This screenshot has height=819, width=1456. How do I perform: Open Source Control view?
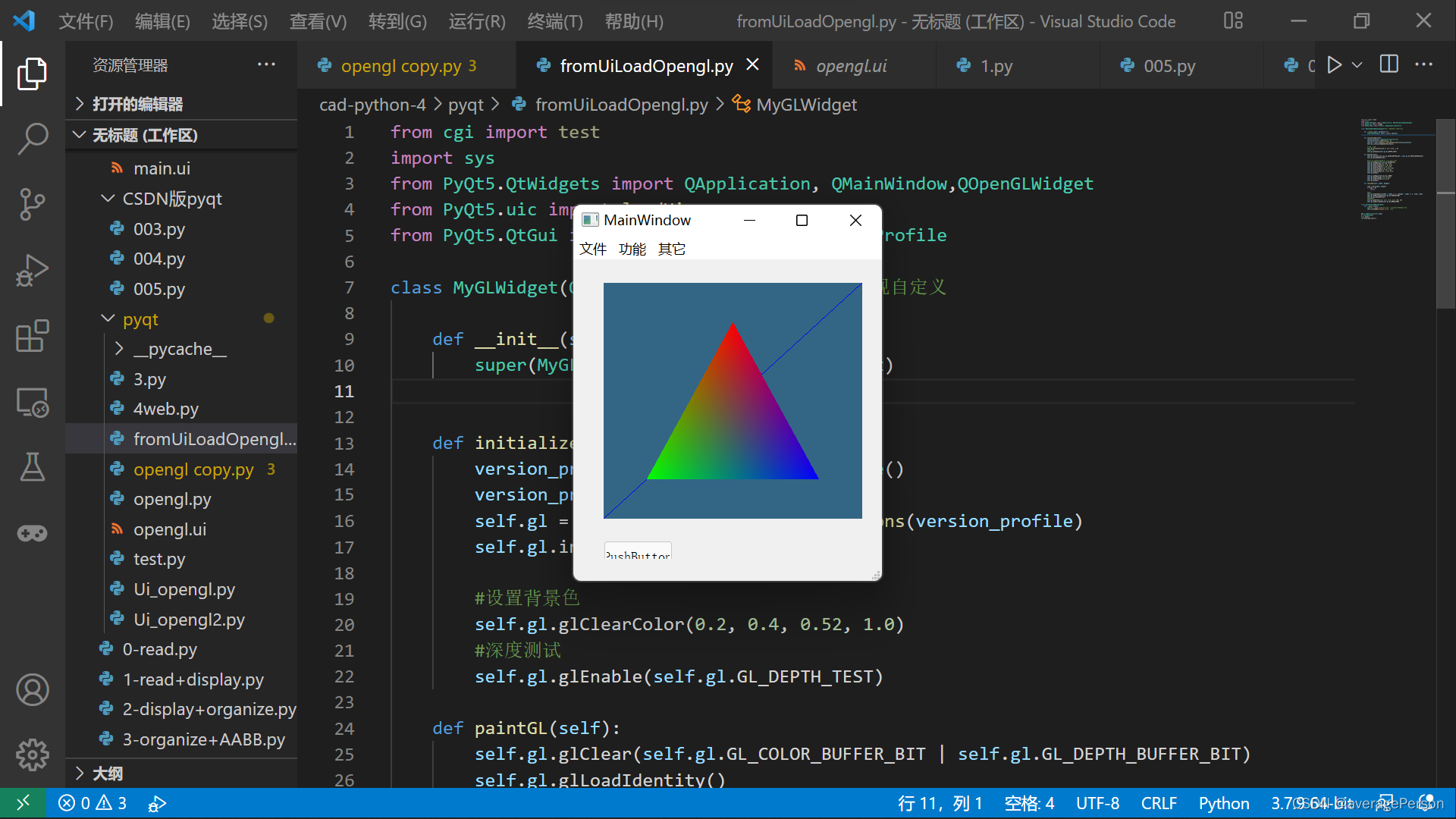pos(32,204)
